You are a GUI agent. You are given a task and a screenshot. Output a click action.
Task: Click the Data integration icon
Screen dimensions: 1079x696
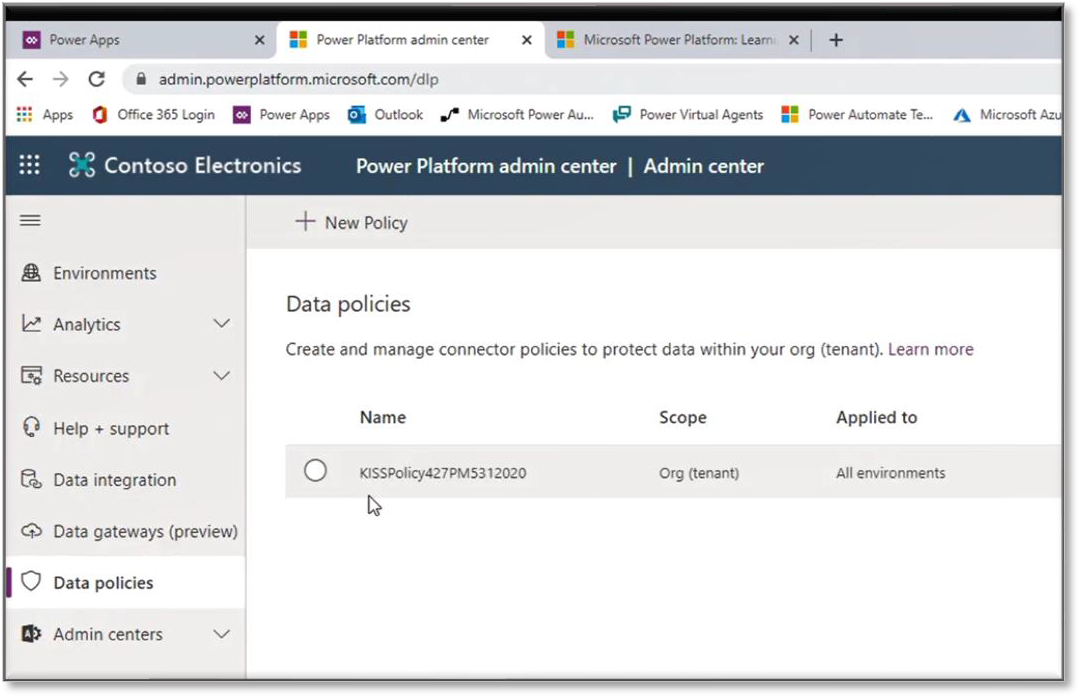click(x=31, y=479)
